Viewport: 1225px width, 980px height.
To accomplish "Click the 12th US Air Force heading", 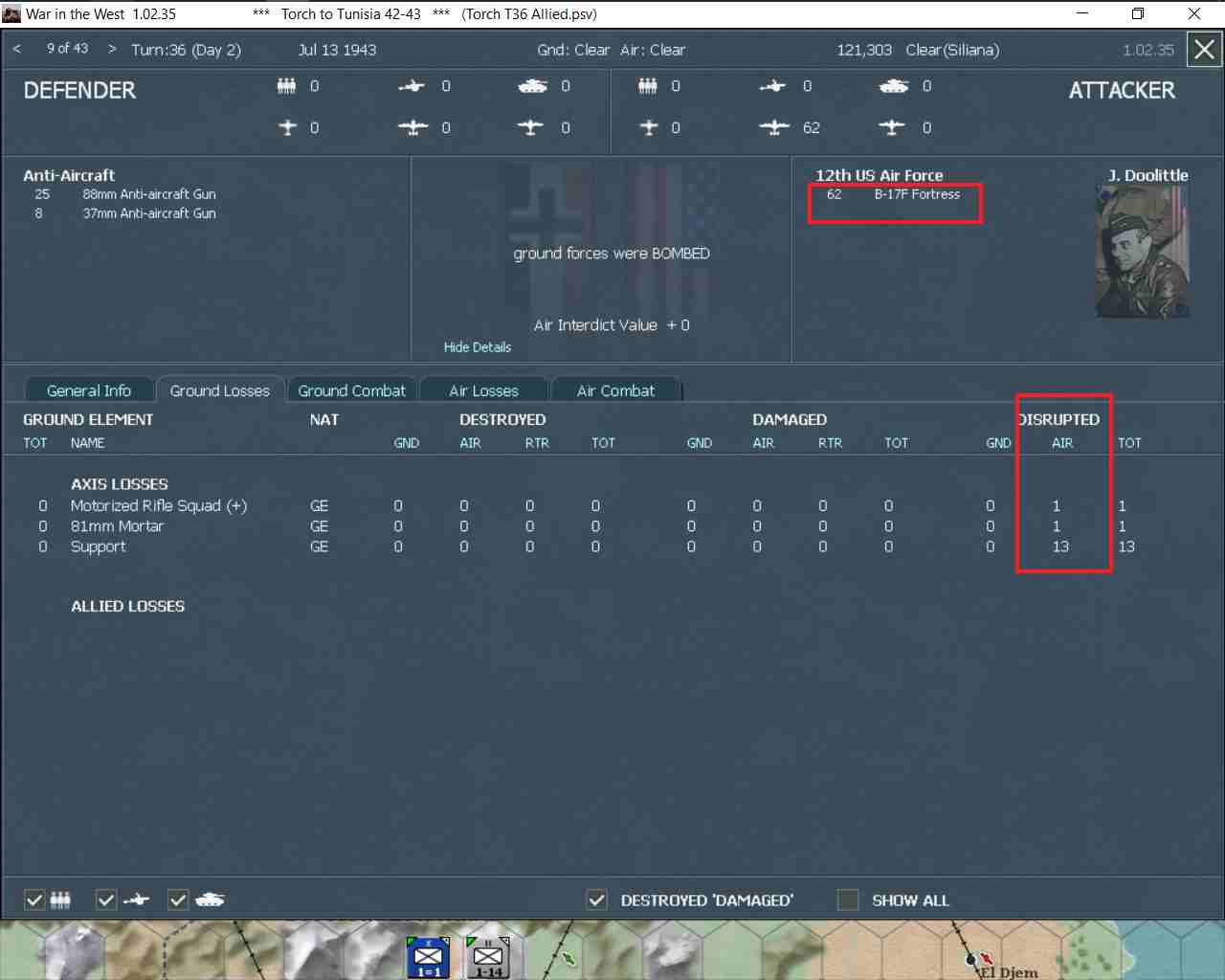I will [x=880, y=175].
